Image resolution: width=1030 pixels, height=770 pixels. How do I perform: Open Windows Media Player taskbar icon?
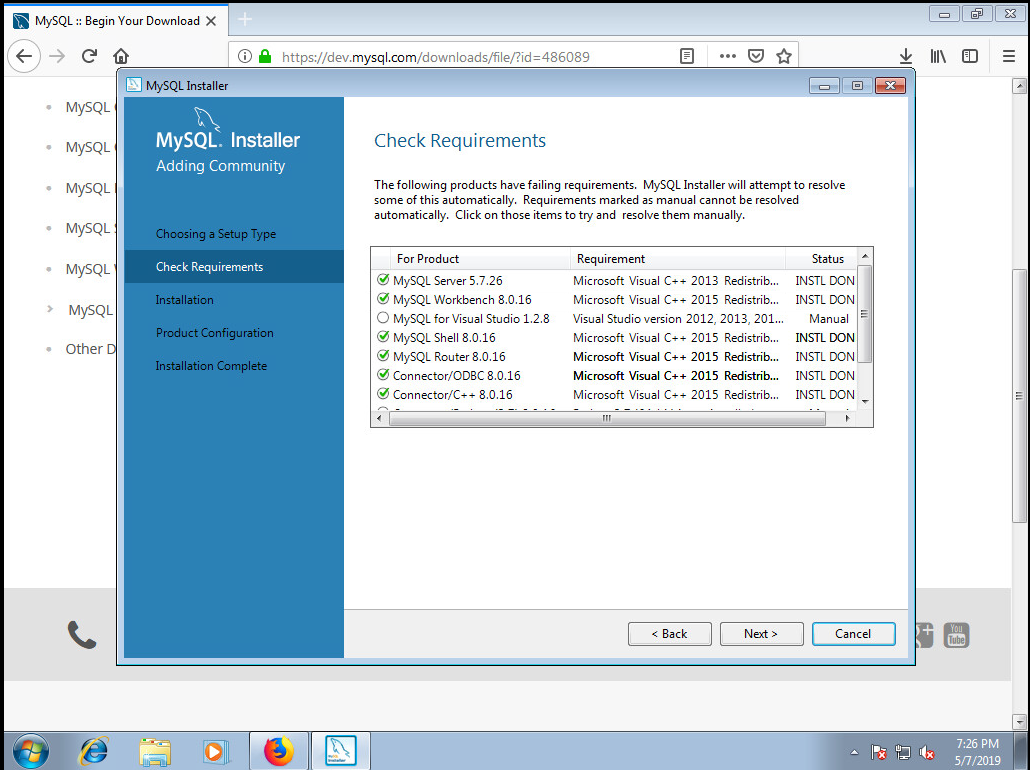click(215, 751)
